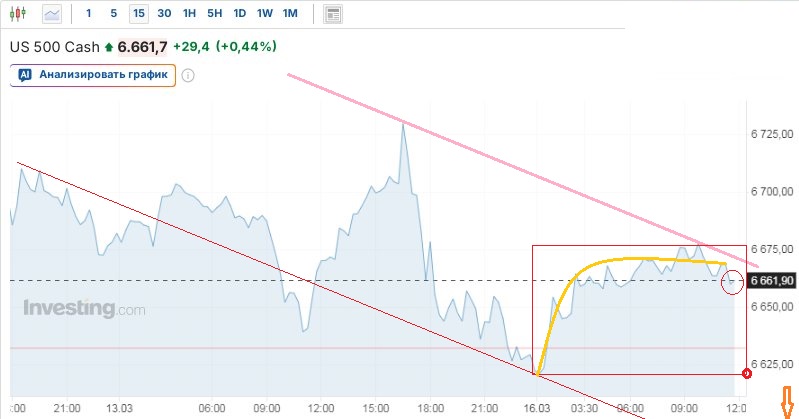Switch to area chart type

tap(52, 14)
